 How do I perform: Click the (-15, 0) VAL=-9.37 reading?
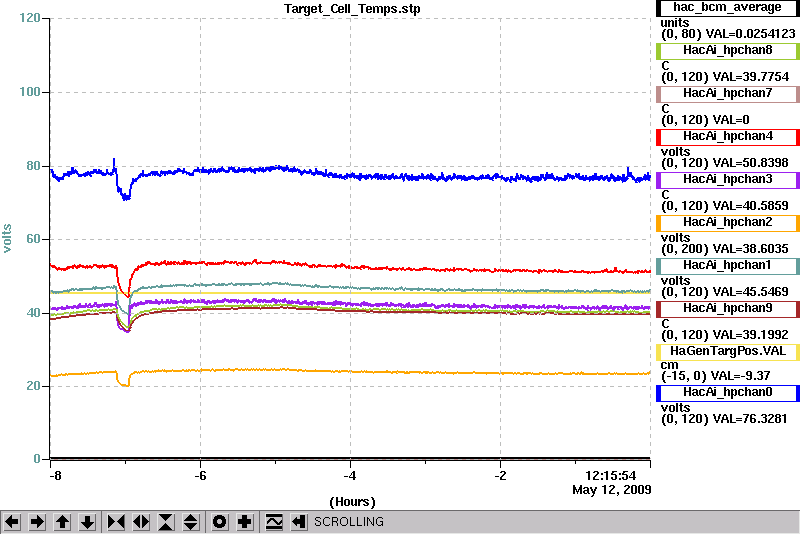715,376
